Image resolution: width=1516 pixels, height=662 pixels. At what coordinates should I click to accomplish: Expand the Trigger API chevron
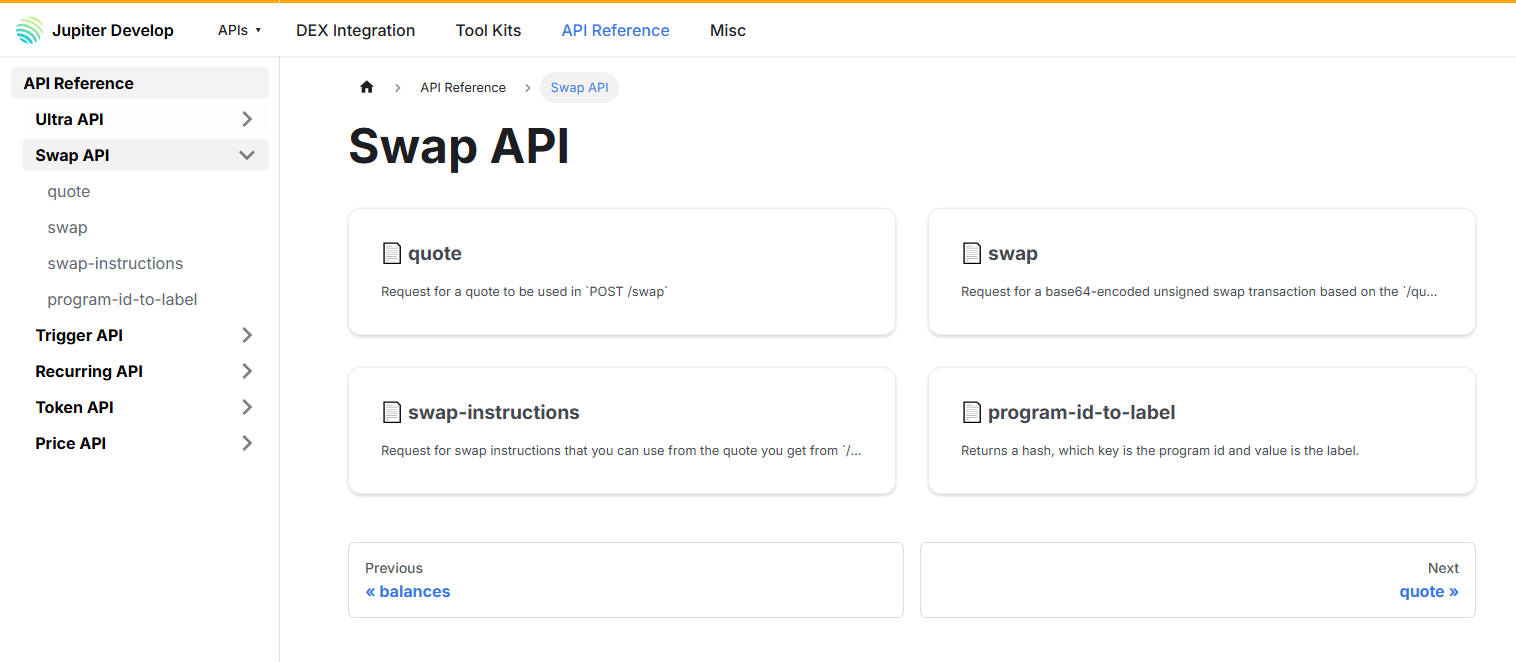point(247,335)
